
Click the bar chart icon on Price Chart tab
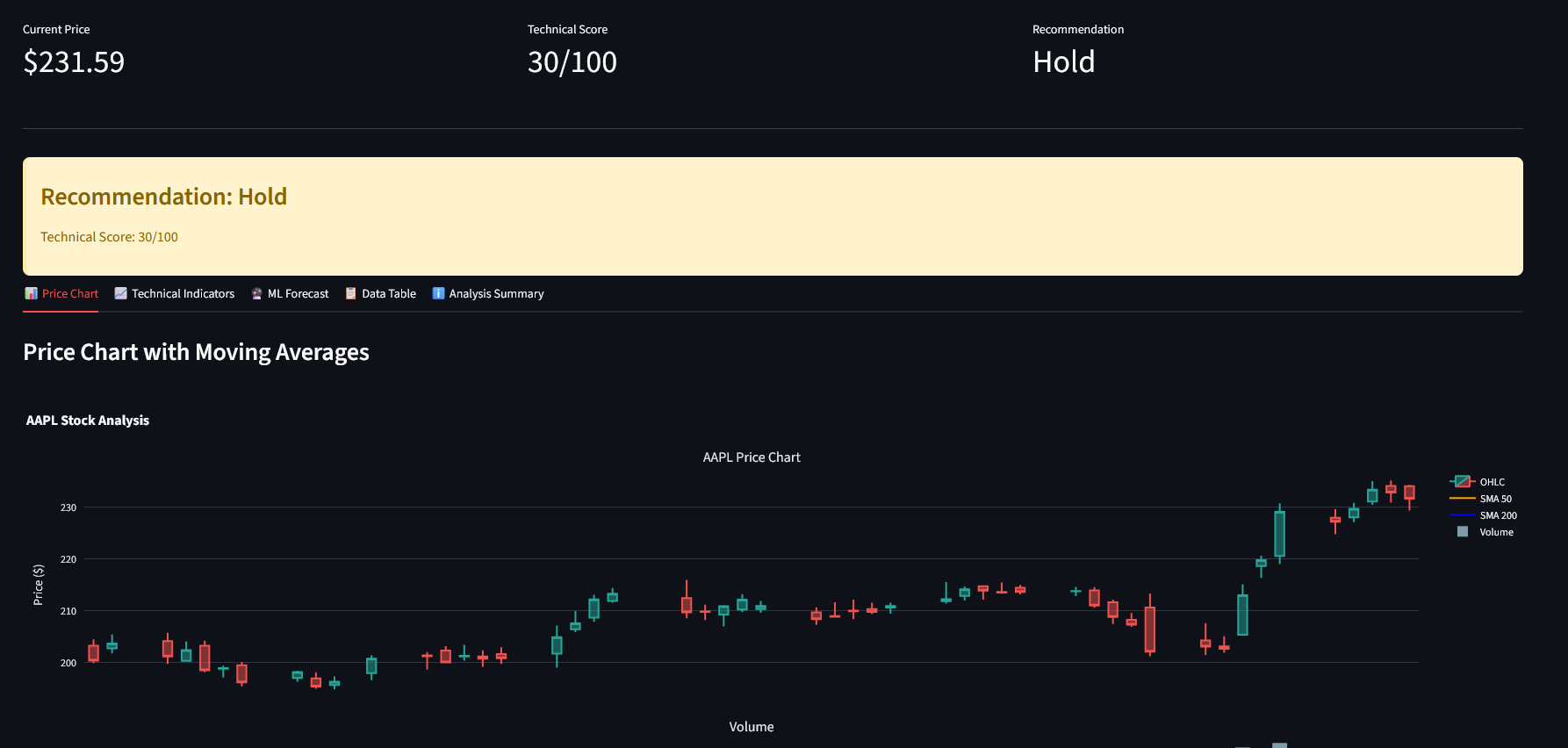(x=31, y=294)
